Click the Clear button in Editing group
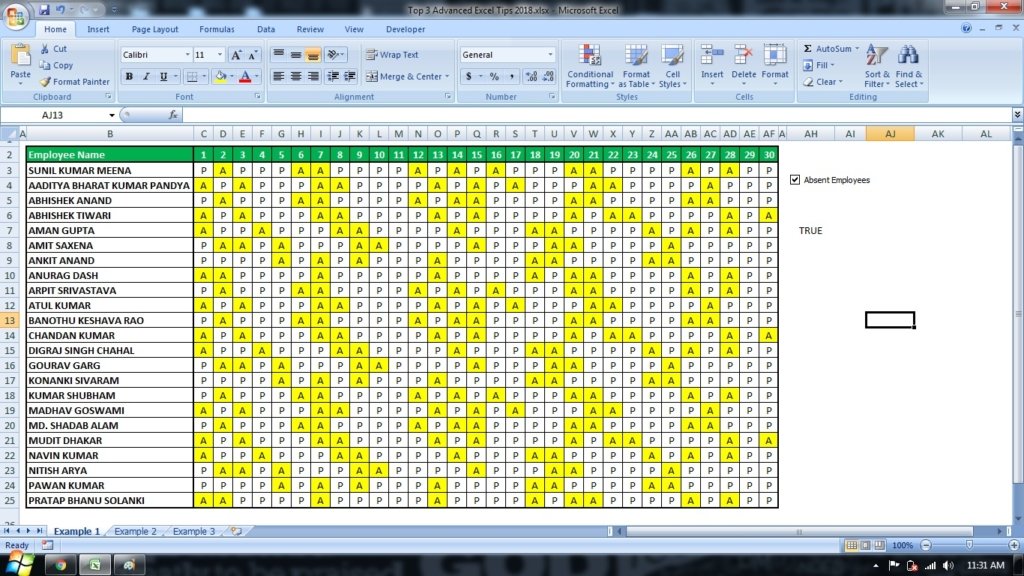The image size is (1024, 576). pos(825,82)
